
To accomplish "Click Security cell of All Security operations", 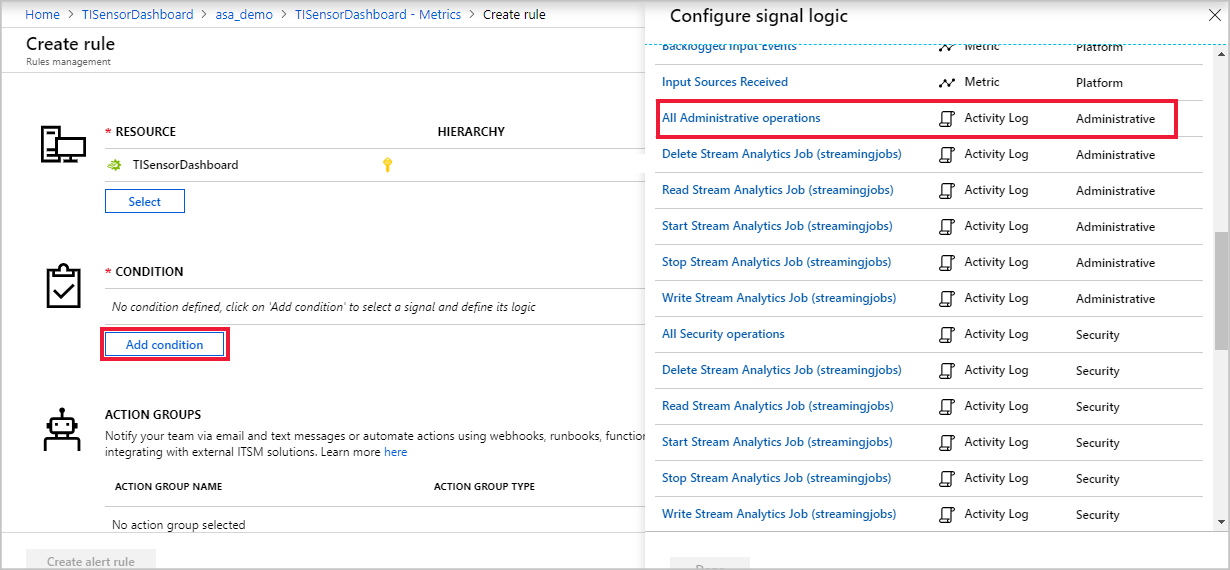I will (x=1097, y=335).
